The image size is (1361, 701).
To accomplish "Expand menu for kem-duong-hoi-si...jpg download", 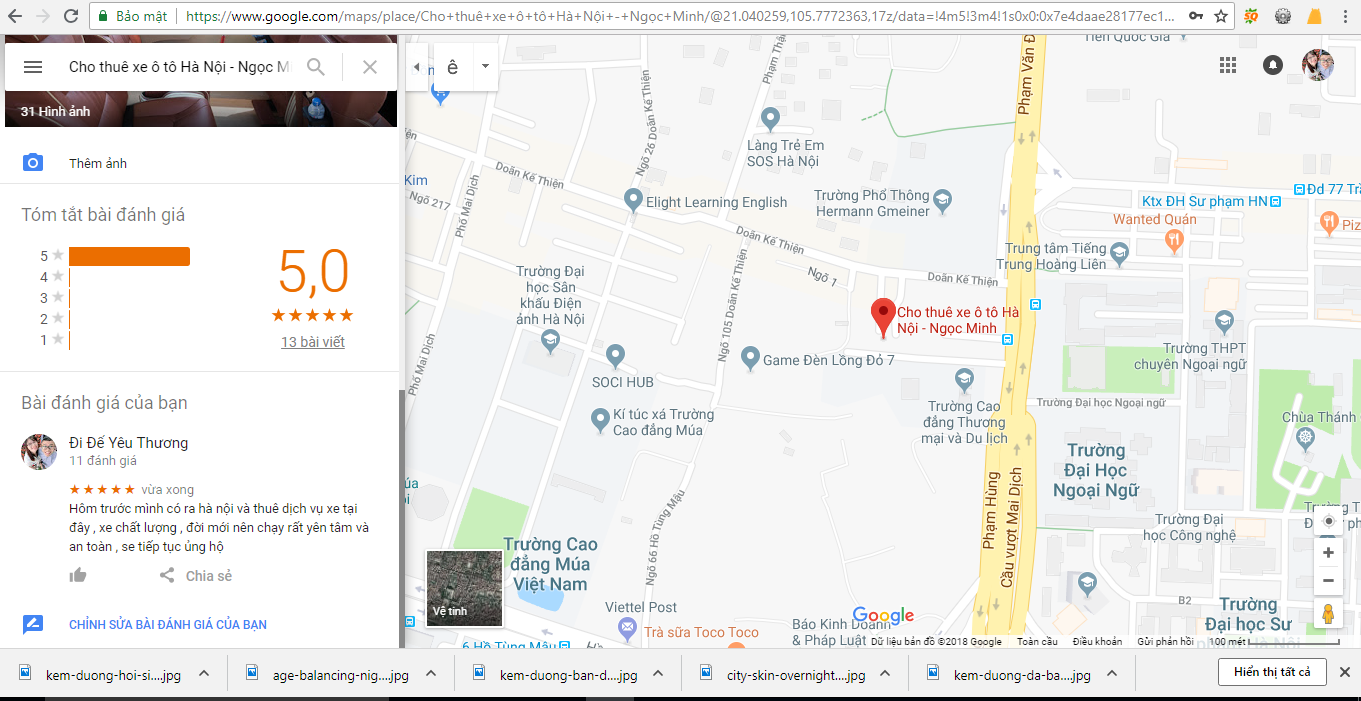I will pos(204,673).
